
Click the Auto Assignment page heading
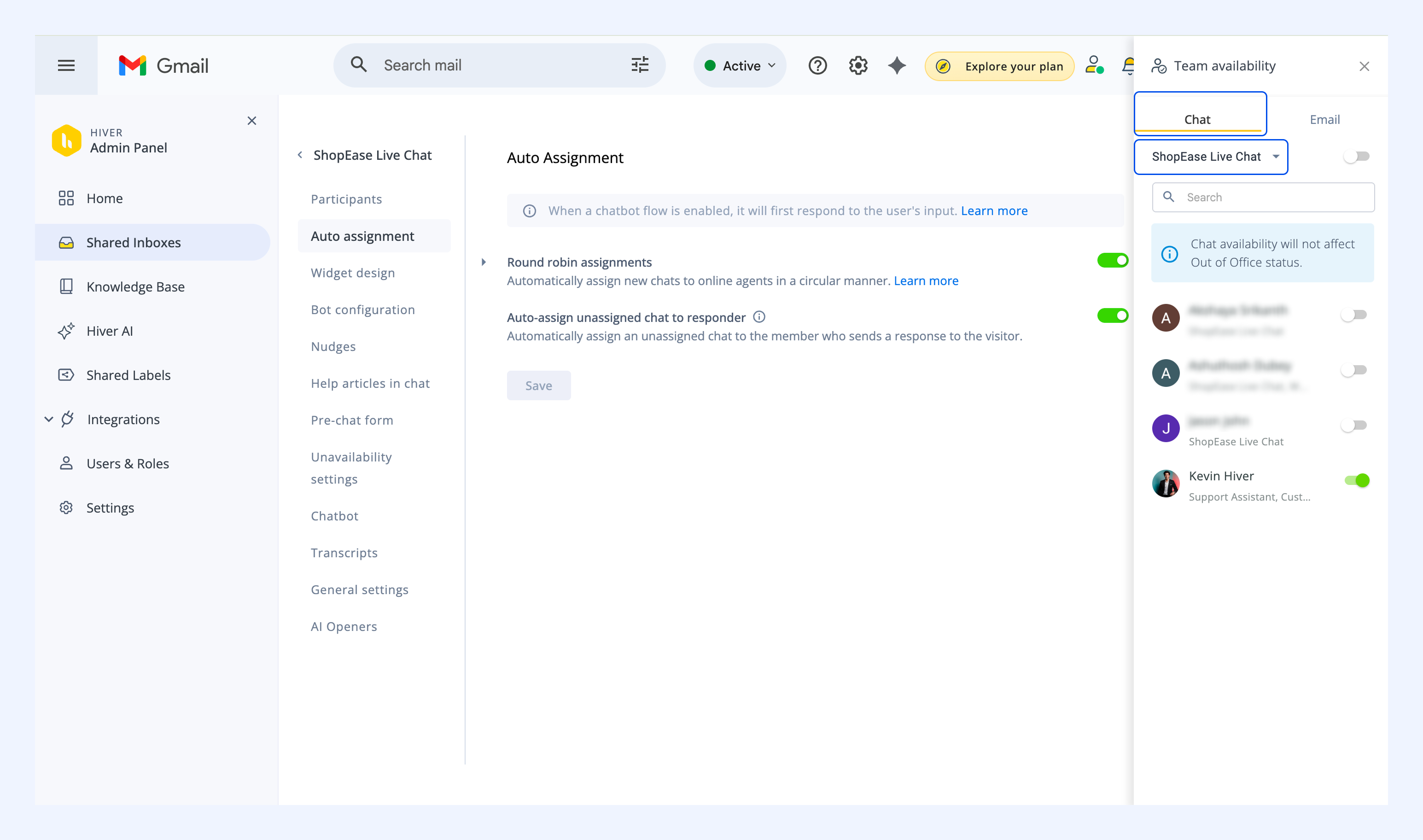(x=565, y=158)
